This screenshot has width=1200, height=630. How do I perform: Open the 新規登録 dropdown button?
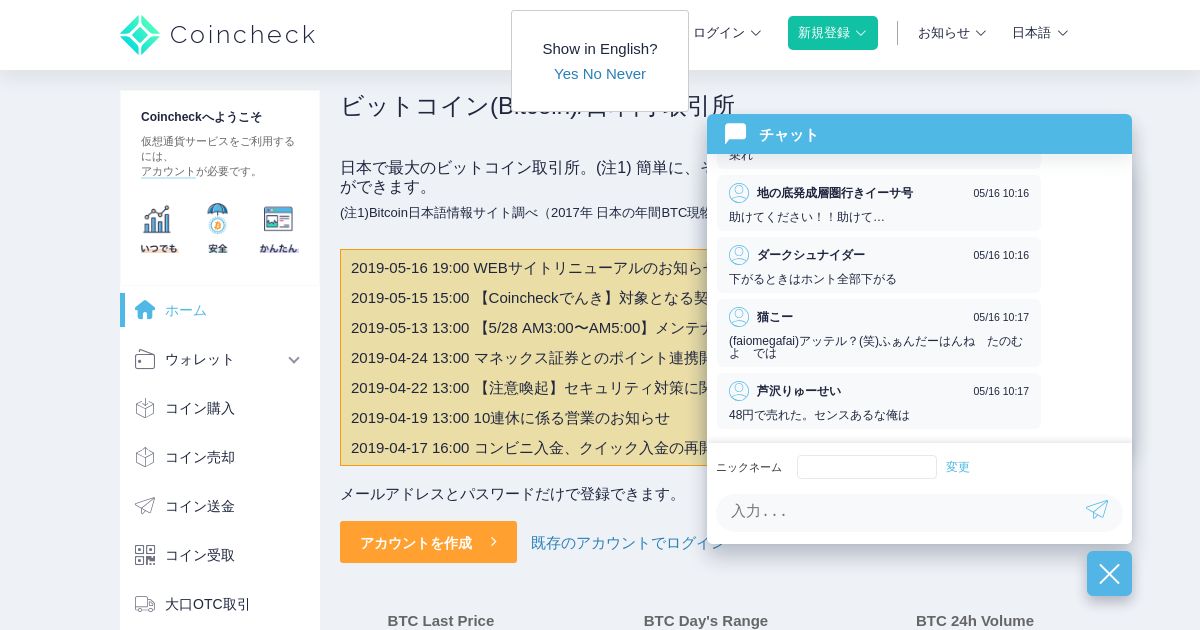pyautogui.click(x=833, y=33)
